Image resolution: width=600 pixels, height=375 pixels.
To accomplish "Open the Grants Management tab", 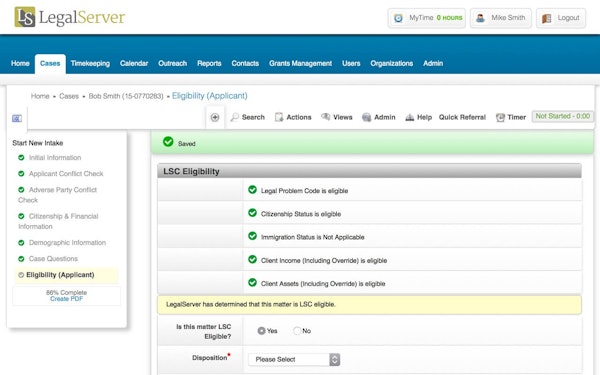I will (x=300, y=64).
